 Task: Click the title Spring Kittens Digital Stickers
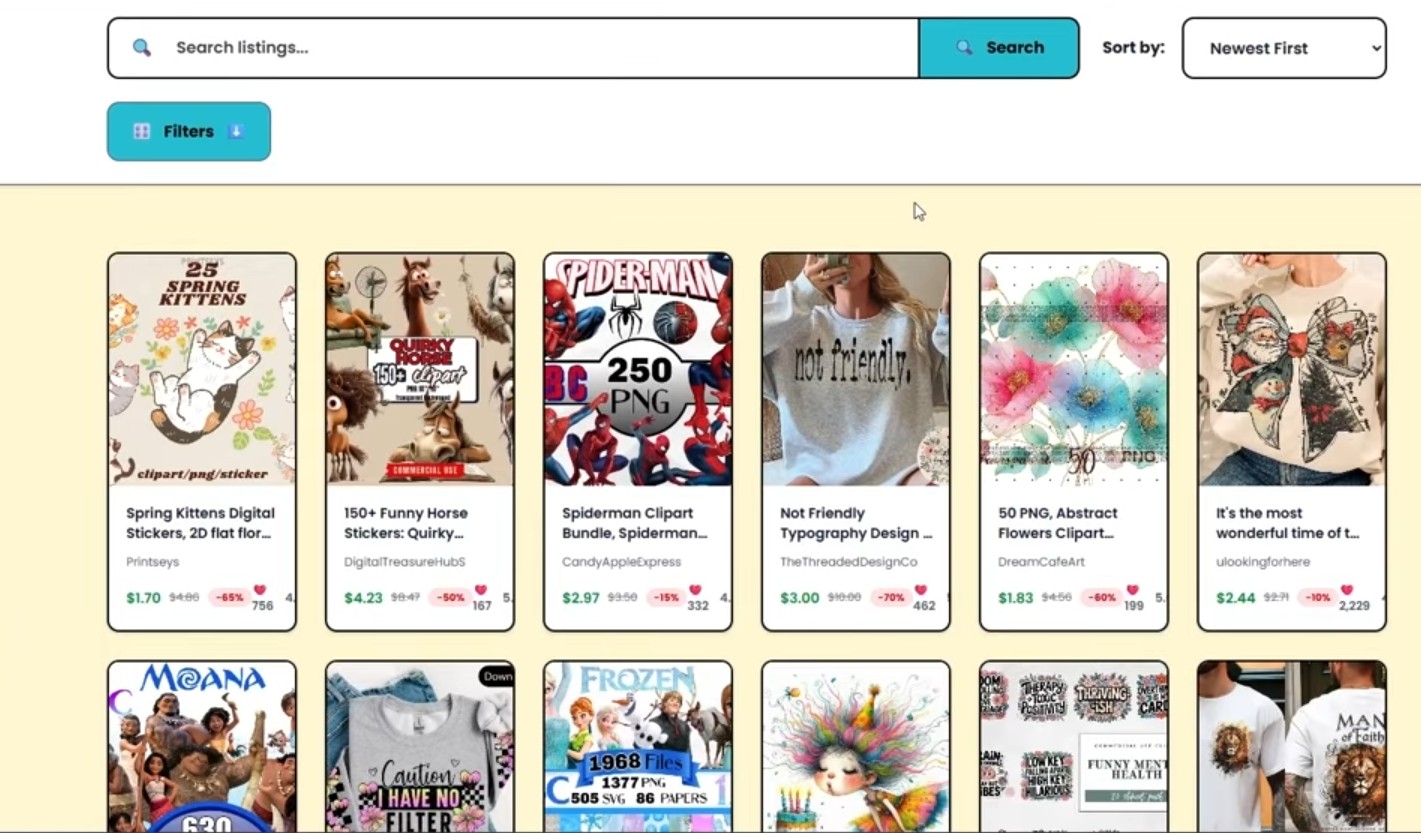pos(200,522)
